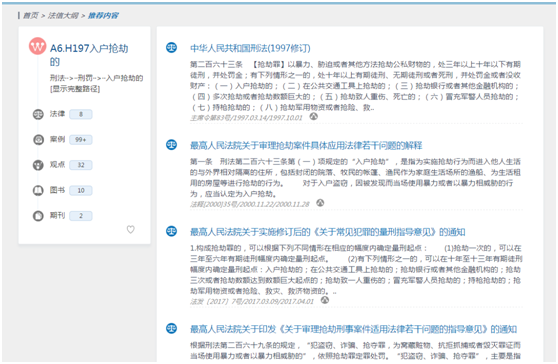
Task: Click 主席令第83号/1997.03.14/1997.10.01 citation
Action: click(x=246, y=117)
